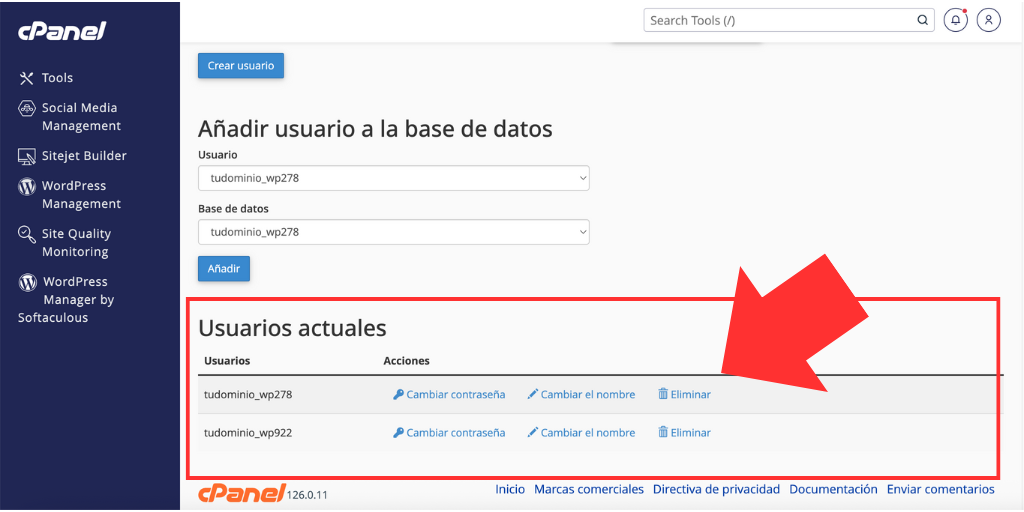Click trash icon for tudominio_wp922
The height and width of the screenshot is (512, 1024).
click(663, 432)
